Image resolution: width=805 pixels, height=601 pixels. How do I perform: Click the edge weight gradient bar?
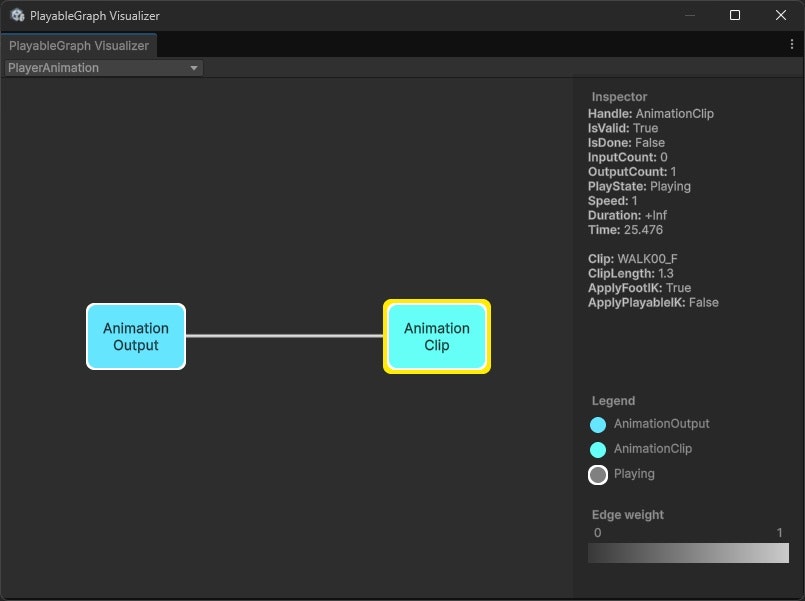688,553
